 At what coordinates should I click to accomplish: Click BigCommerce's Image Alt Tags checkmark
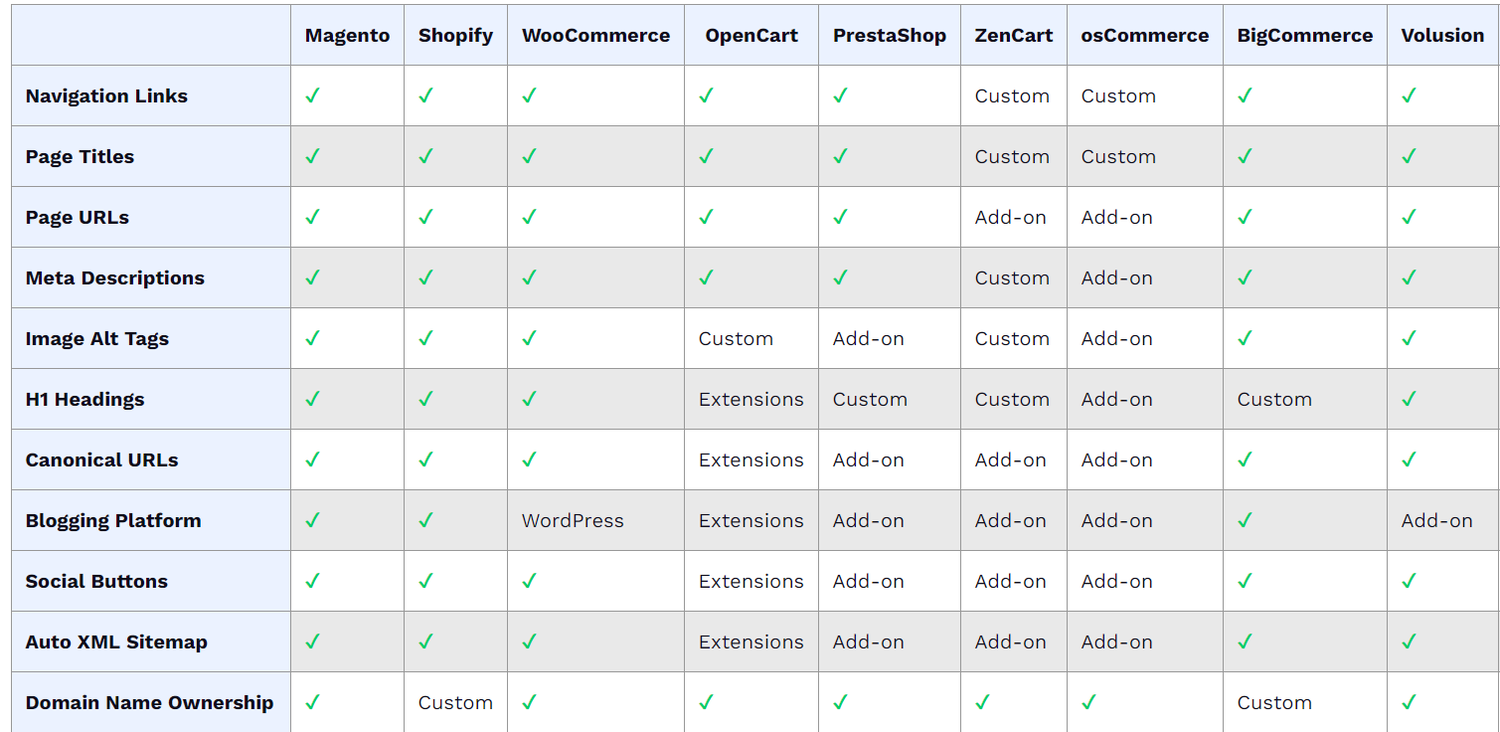click(1245, 339)
